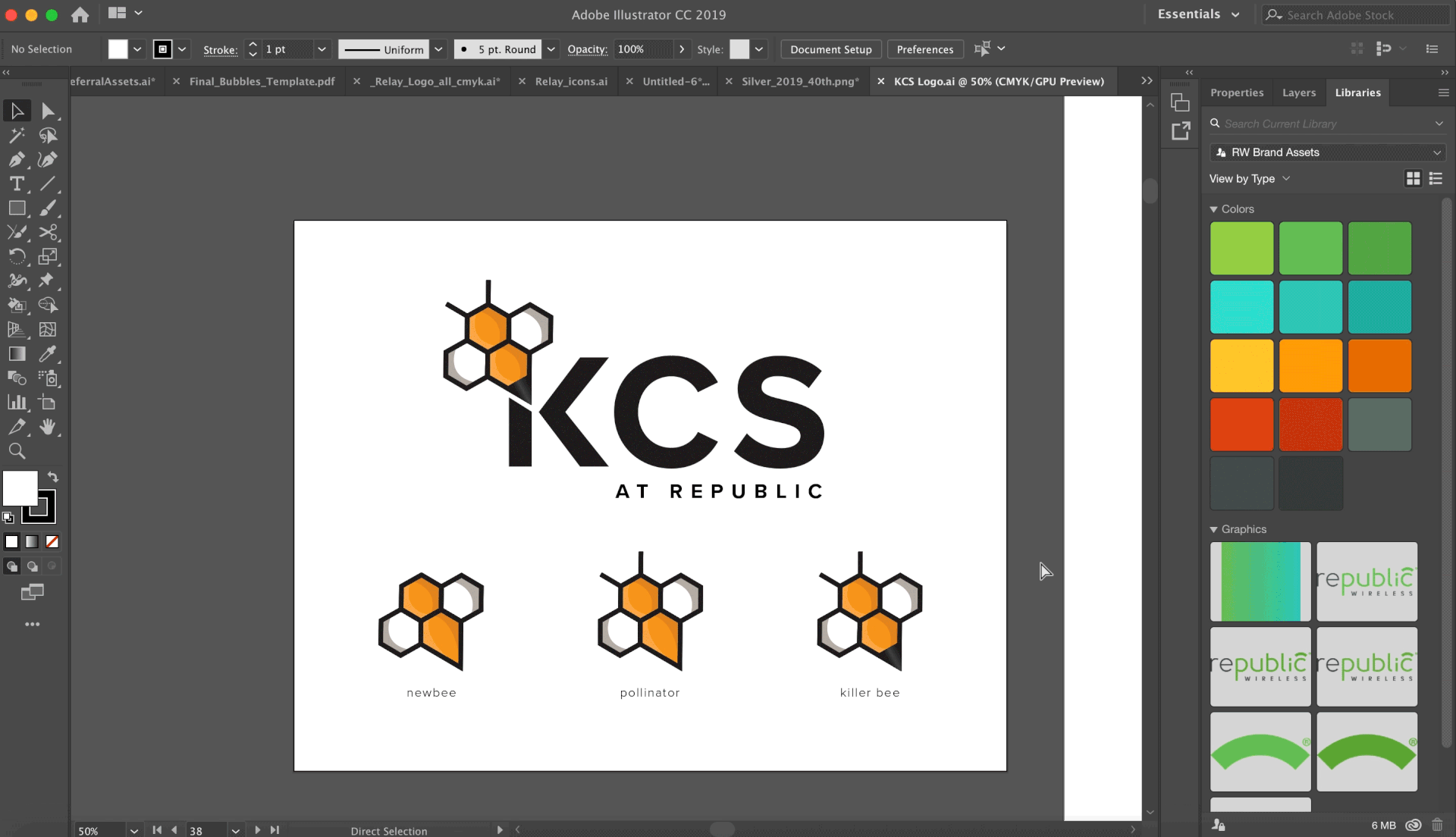Select the Puppet Warp pin tool
The image size is (1456, 837).
(48, 281)
